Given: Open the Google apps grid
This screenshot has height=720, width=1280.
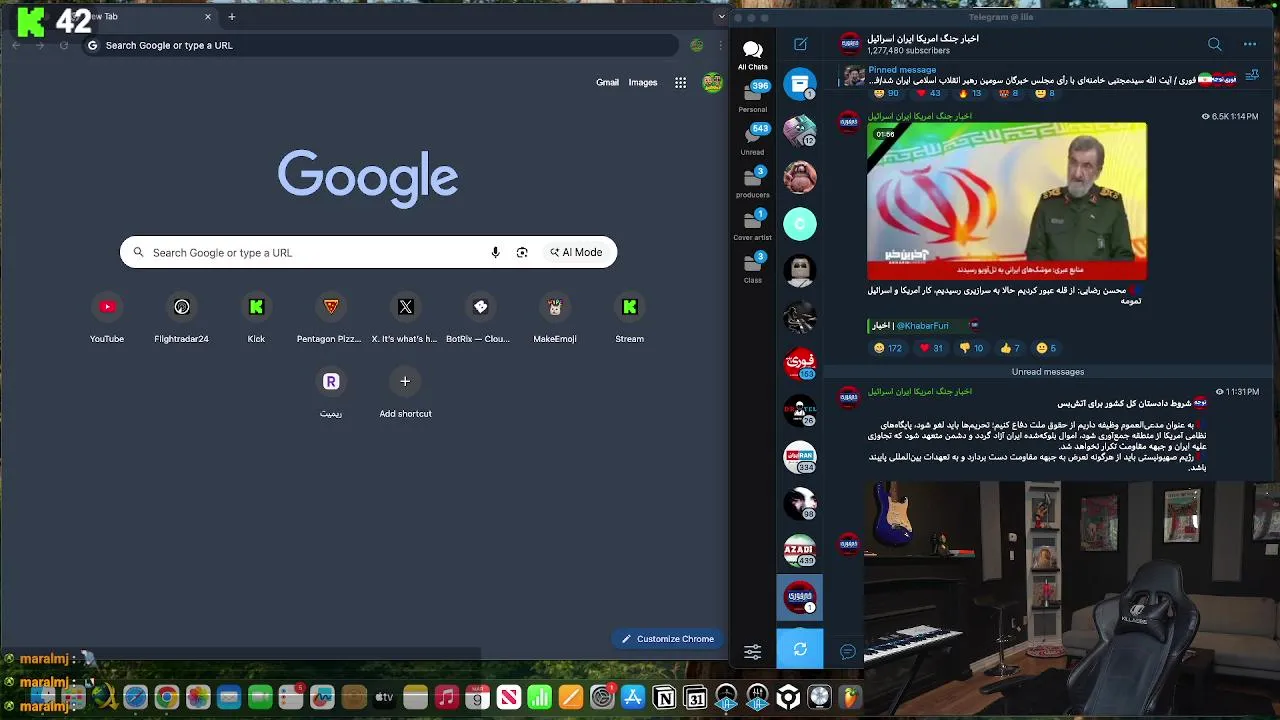Looking at the screenshot, I should [680, 83].
